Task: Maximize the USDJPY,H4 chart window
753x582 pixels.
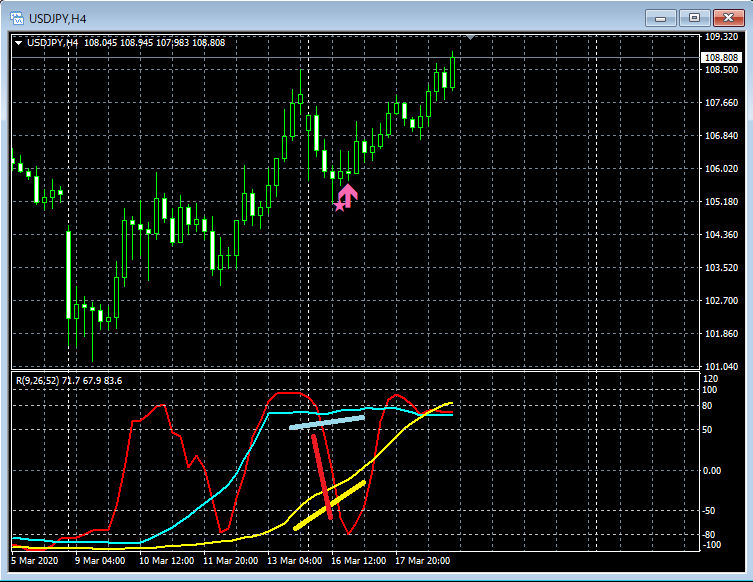Action: pos(694,18)
